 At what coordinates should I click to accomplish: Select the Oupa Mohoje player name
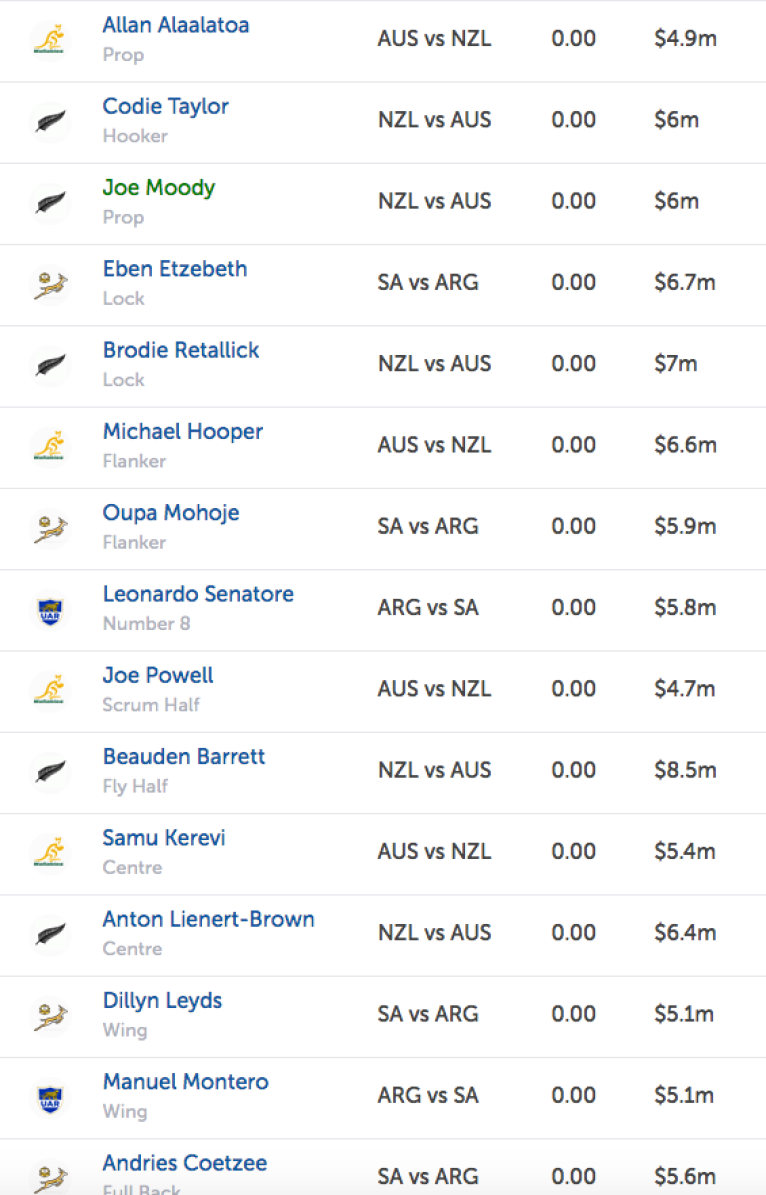point(171,513)
